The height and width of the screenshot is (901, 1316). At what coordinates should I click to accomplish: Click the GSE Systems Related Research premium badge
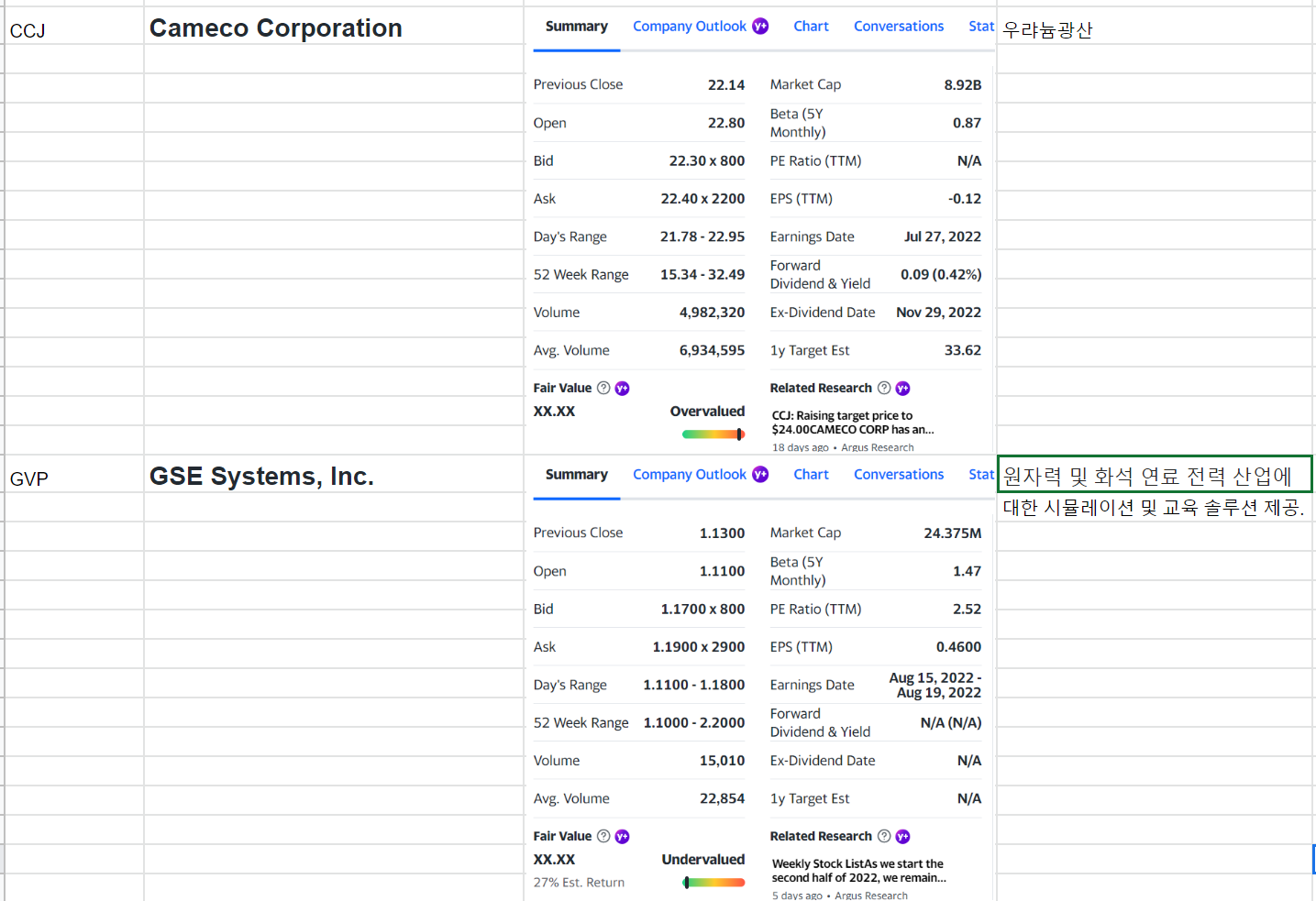tap(902, 837)
